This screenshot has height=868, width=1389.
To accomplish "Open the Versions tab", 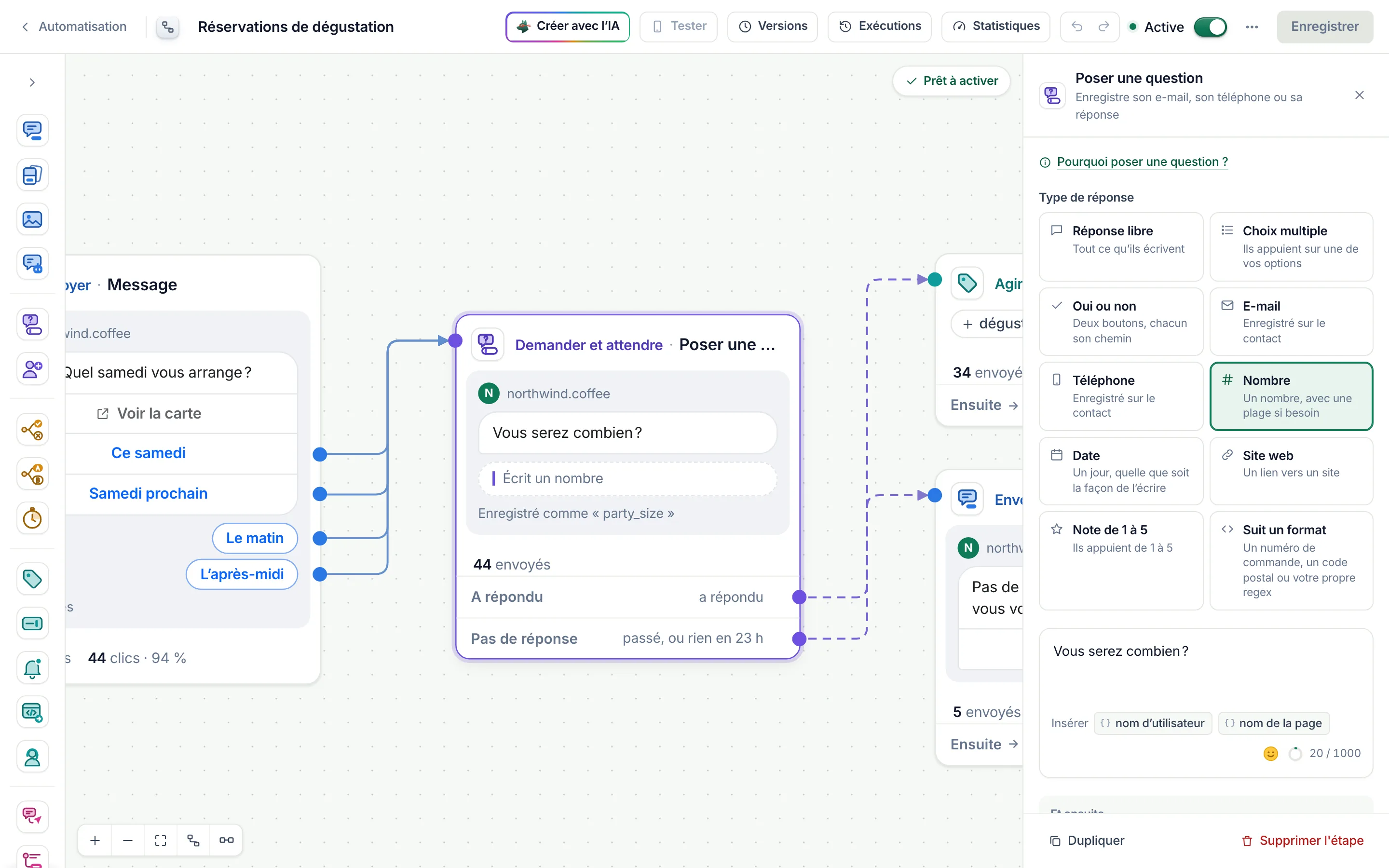I will pyautogui.click(x=772, y=27).
